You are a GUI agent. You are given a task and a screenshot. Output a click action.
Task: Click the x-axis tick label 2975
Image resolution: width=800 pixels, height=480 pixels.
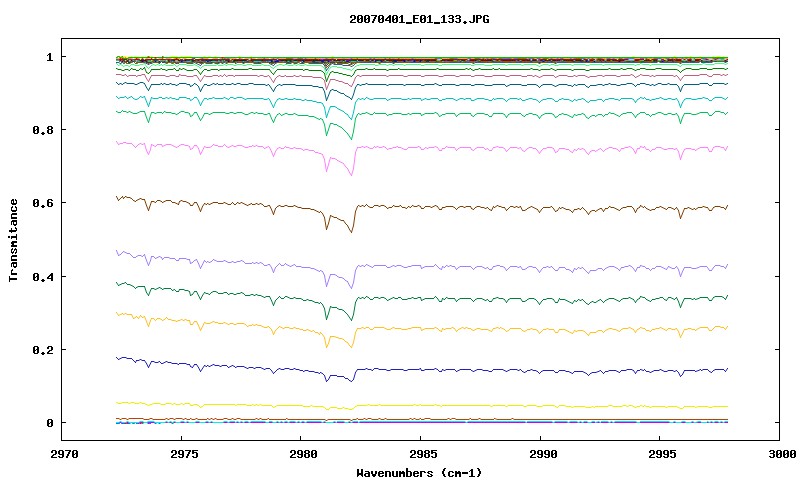tap(182, 454)
